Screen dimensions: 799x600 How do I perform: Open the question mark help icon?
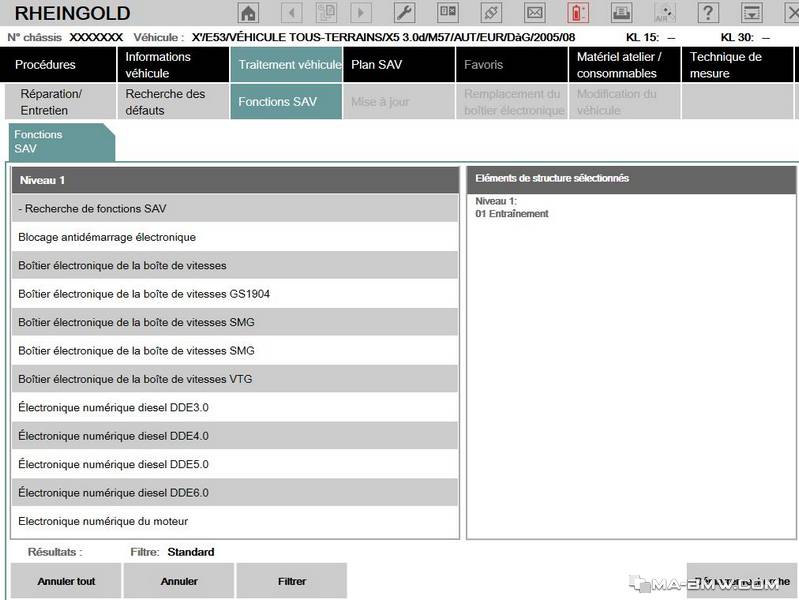[x=708, y=13]
